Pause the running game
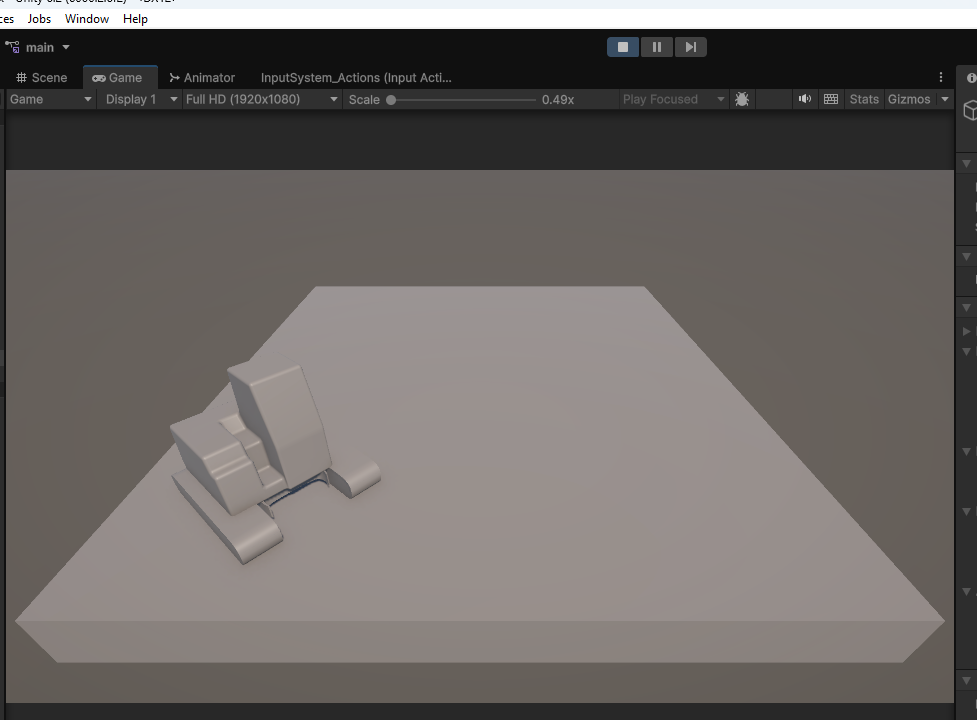This screenshot has height=720, width=977. pyautogui.click(x=657, y=47)
